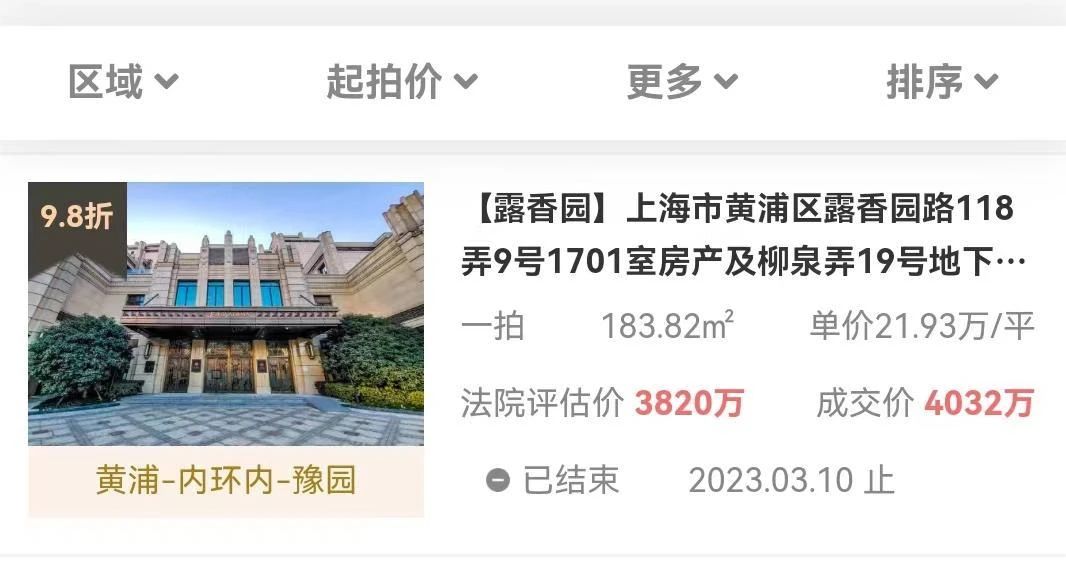This screenshot has width=1066, height=564.
Task: Click the 黄浦-内环内-豫园 location tag
Action: pos(226,480)
